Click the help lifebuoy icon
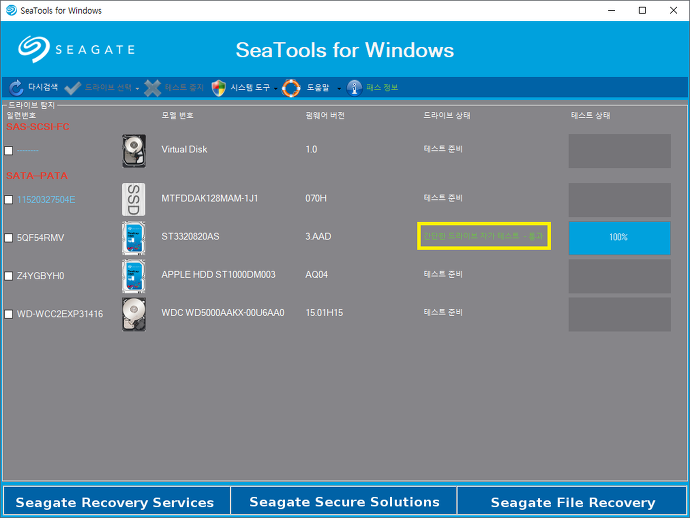 (291, 88)
